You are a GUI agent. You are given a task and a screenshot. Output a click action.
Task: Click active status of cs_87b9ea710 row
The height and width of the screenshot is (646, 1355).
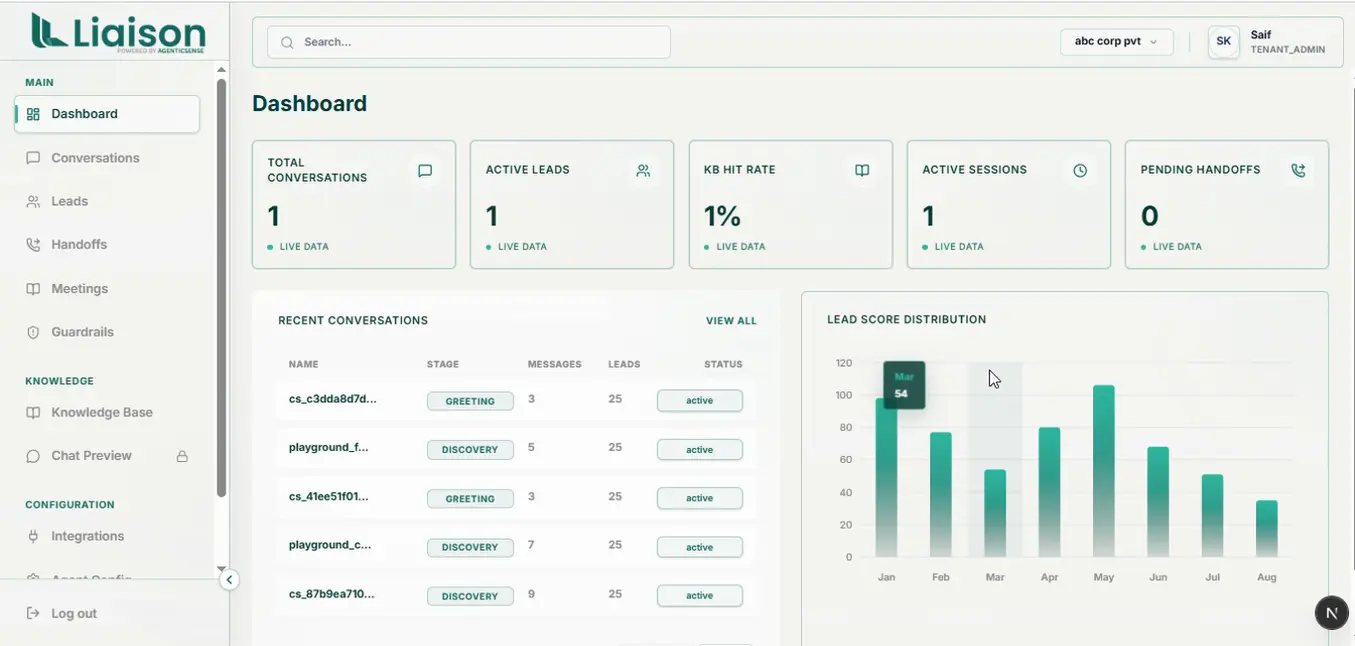point(700,595)
